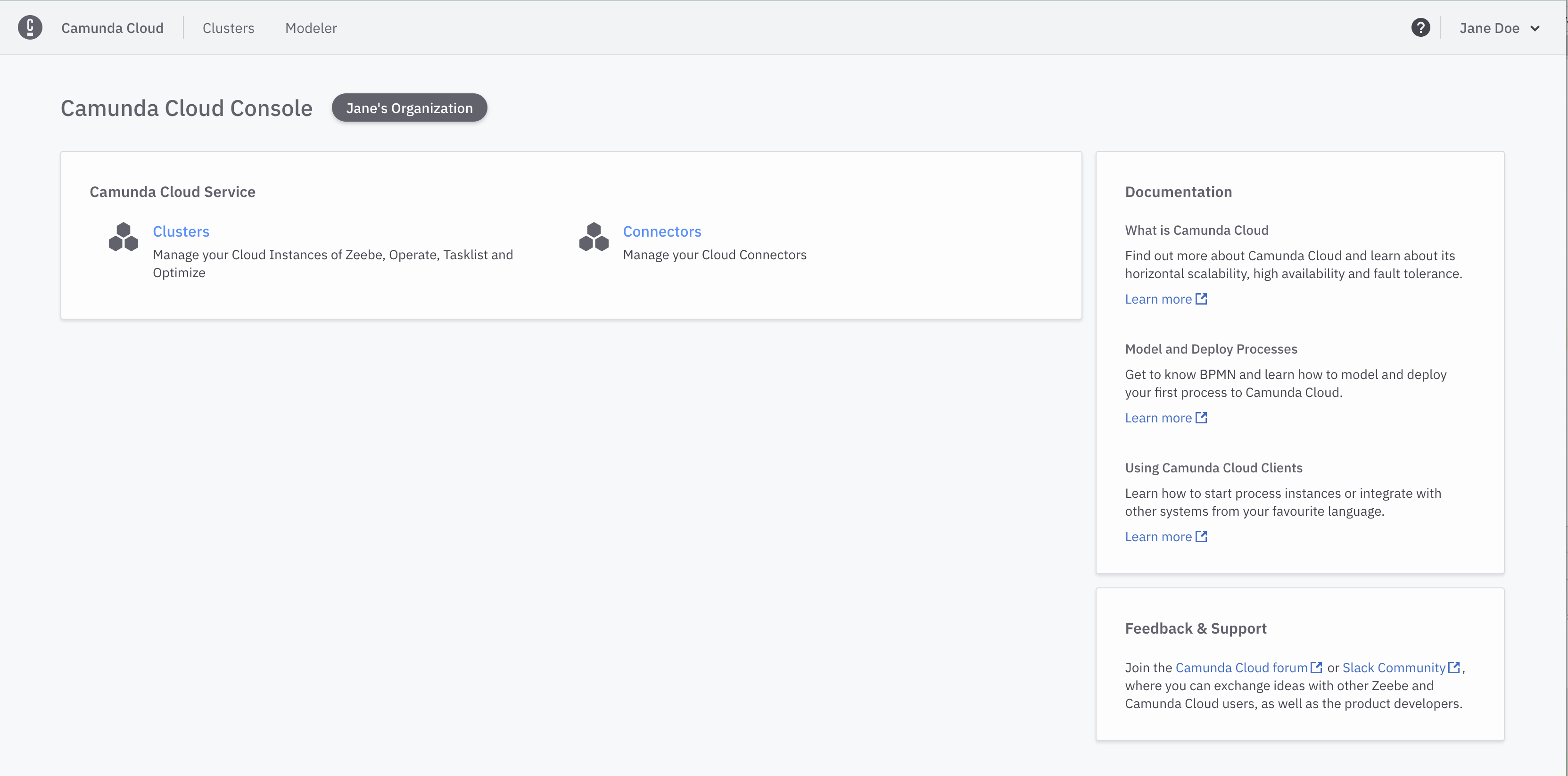Click Learn more under Using Camunda Cloud Clients
Image resolution: width=1568 pixels, height=776 pixels.
tap(1158, 536)
